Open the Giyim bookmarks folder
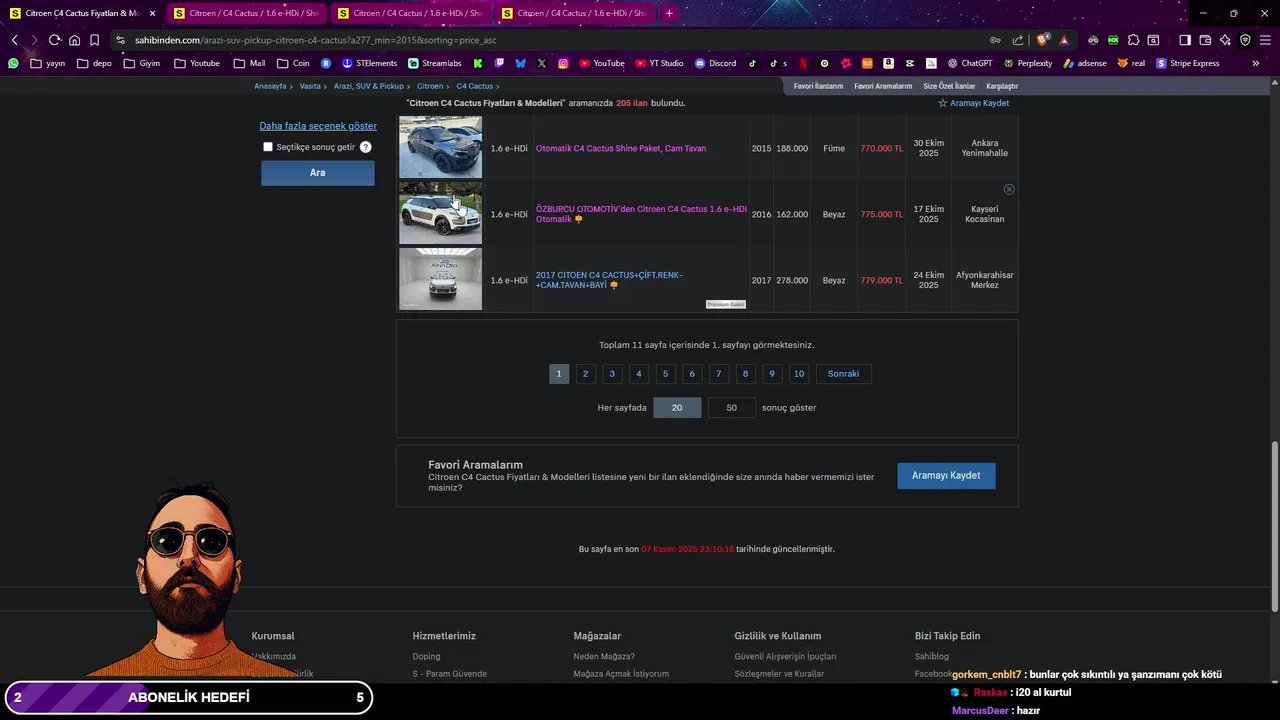The width and height of the screenshot is (1280, 720). (142, 63)
